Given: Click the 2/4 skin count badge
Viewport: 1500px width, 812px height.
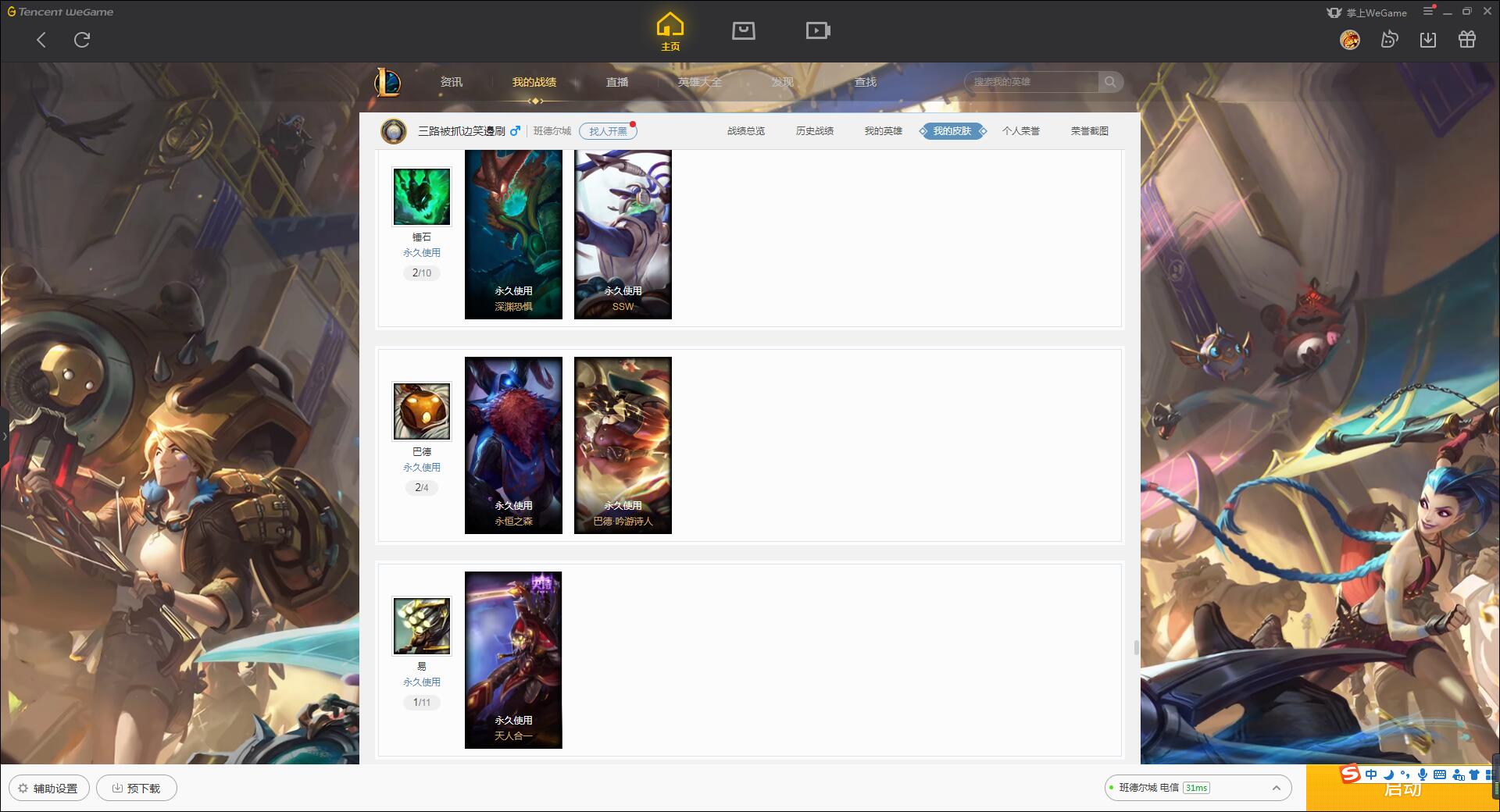Looking at the screenshot, I should pyautogui.click(x=422, y=488).
